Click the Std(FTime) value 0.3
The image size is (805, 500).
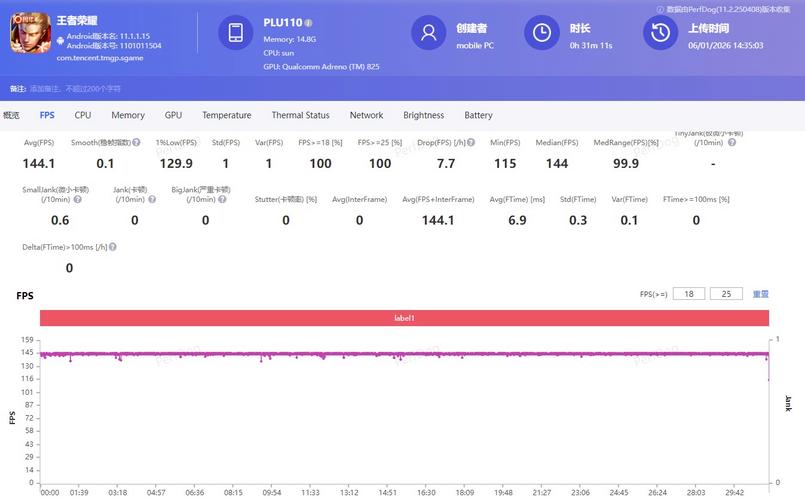click(578, 220)
